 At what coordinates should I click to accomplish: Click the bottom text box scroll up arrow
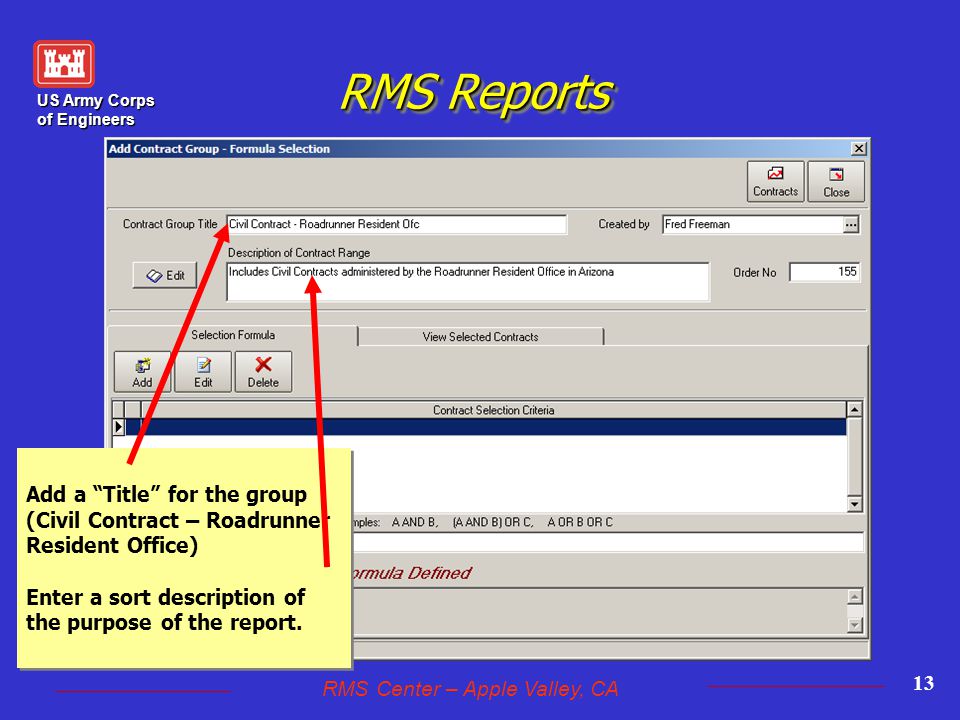[855, 596]
